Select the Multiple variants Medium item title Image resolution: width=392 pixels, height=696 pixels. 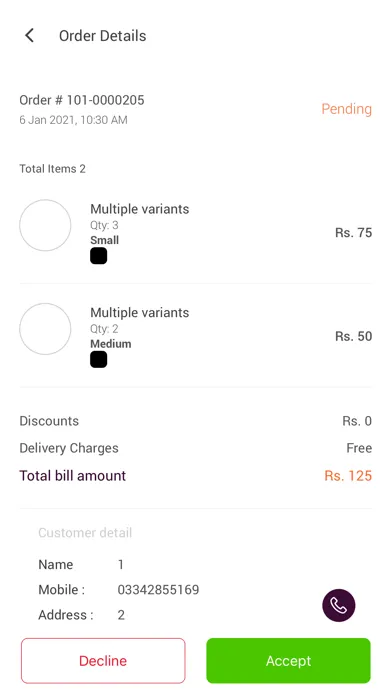[x=140, y=312]
